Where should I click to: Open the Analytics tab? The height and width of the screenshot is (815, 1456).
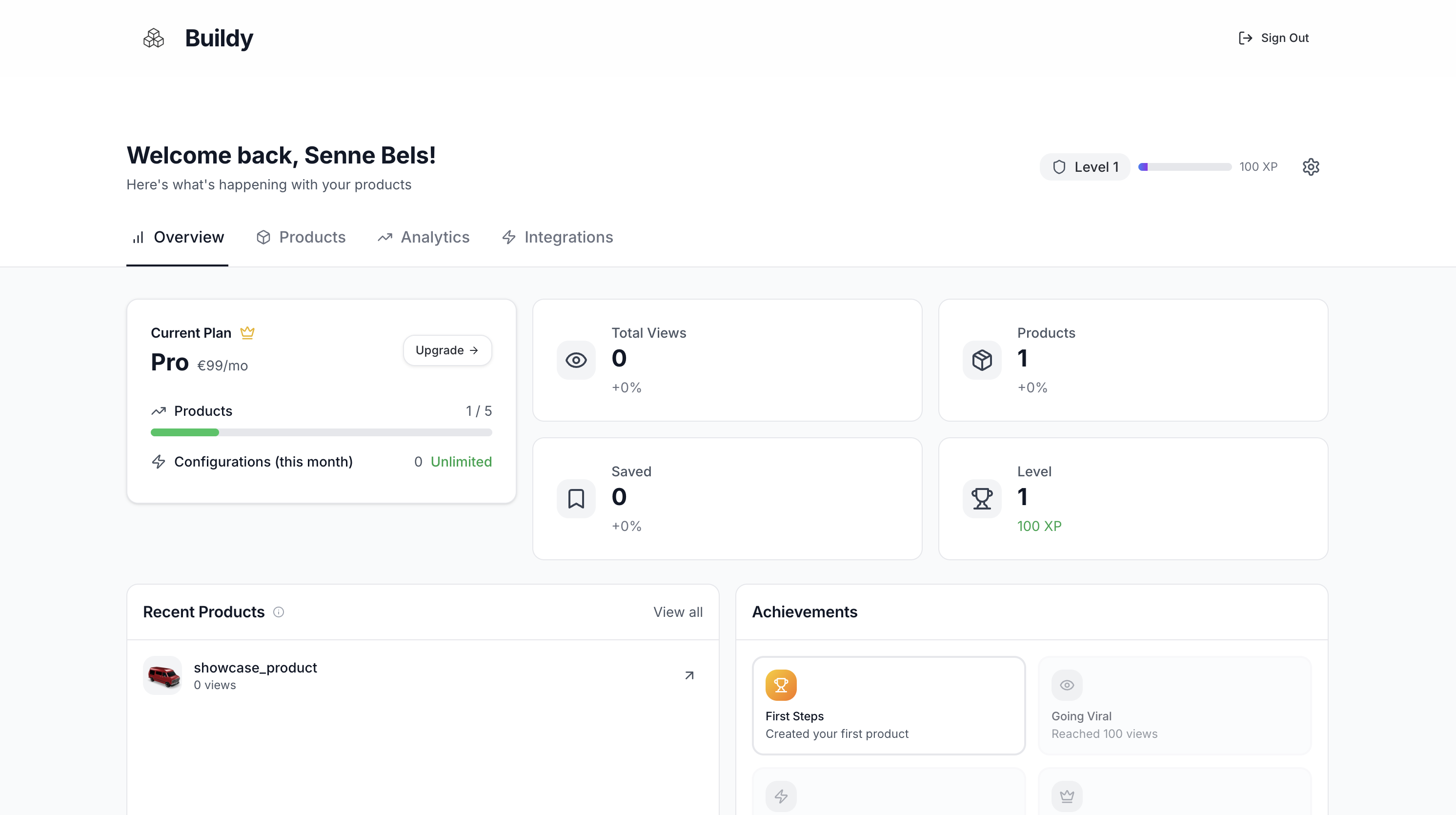click(x=424, y=237)
